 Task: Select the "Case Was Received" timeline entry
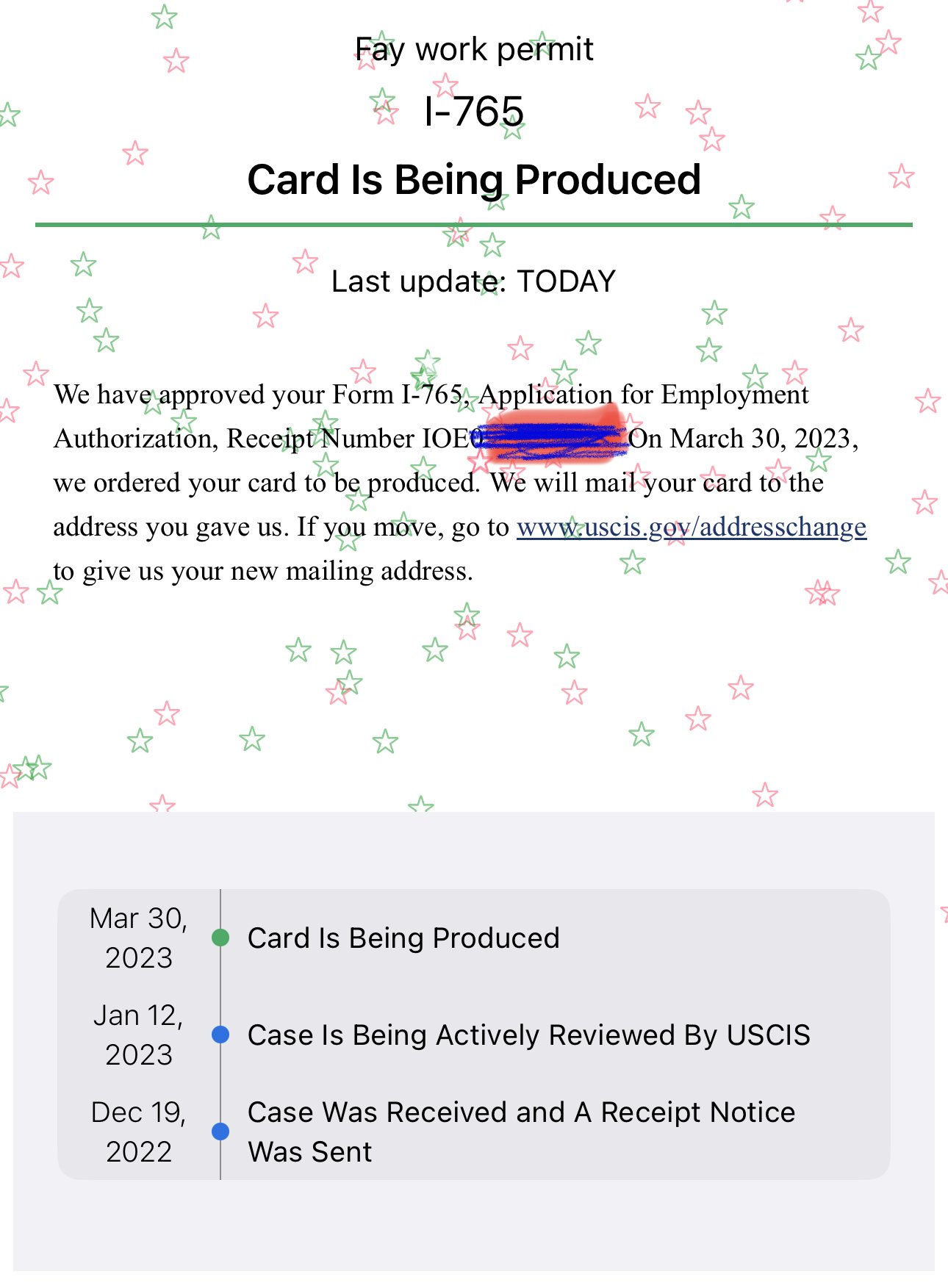pos(521,1132)
